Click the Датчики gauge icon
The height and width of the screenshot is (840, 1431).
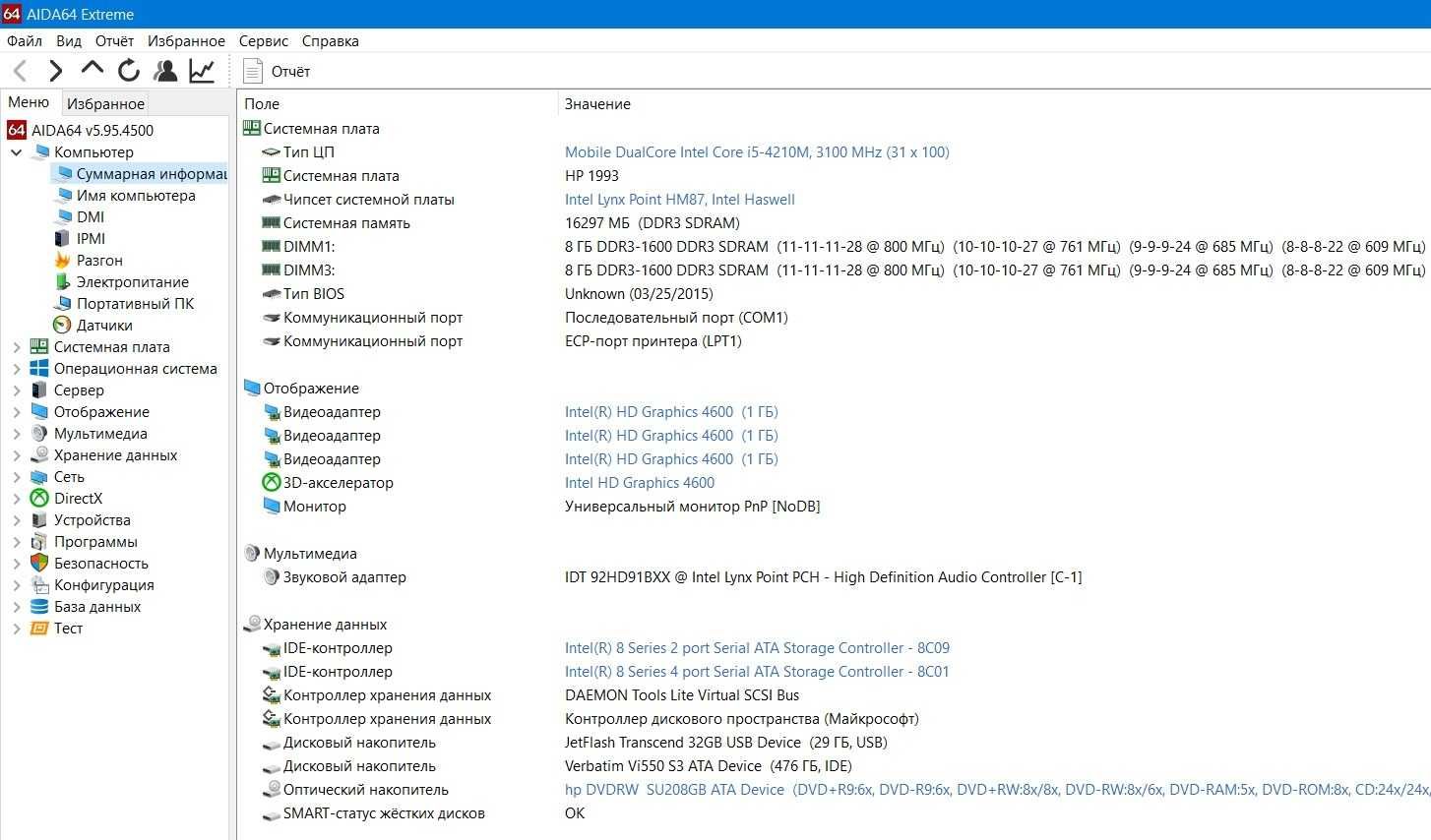click(62, 326)
